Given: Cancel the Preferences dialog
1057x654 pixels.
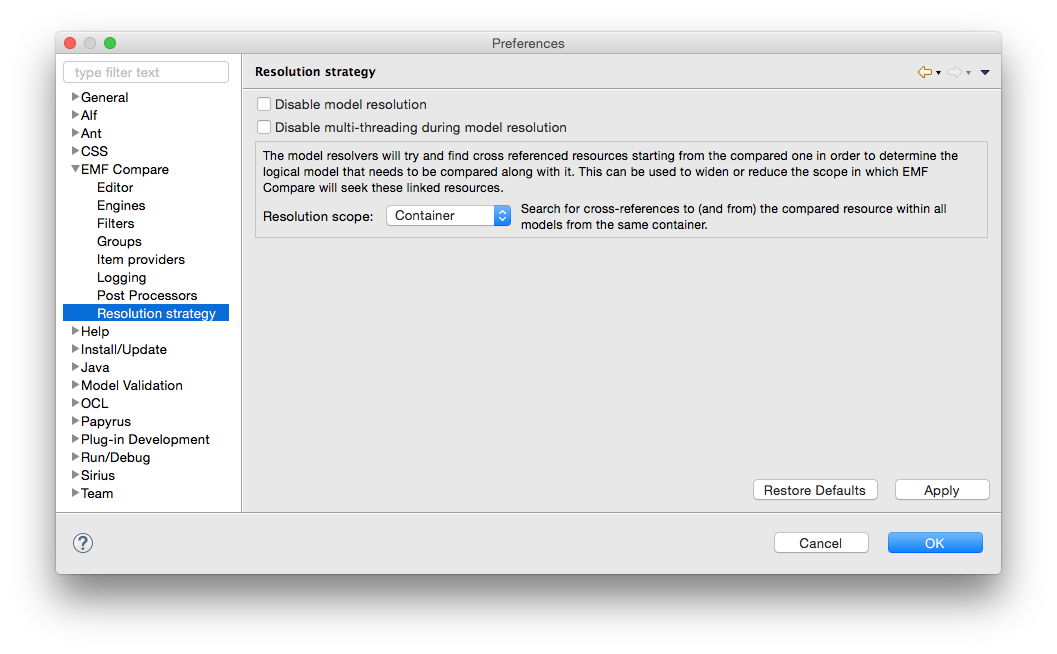Looking at the screenshot, I should click(820, 543).
